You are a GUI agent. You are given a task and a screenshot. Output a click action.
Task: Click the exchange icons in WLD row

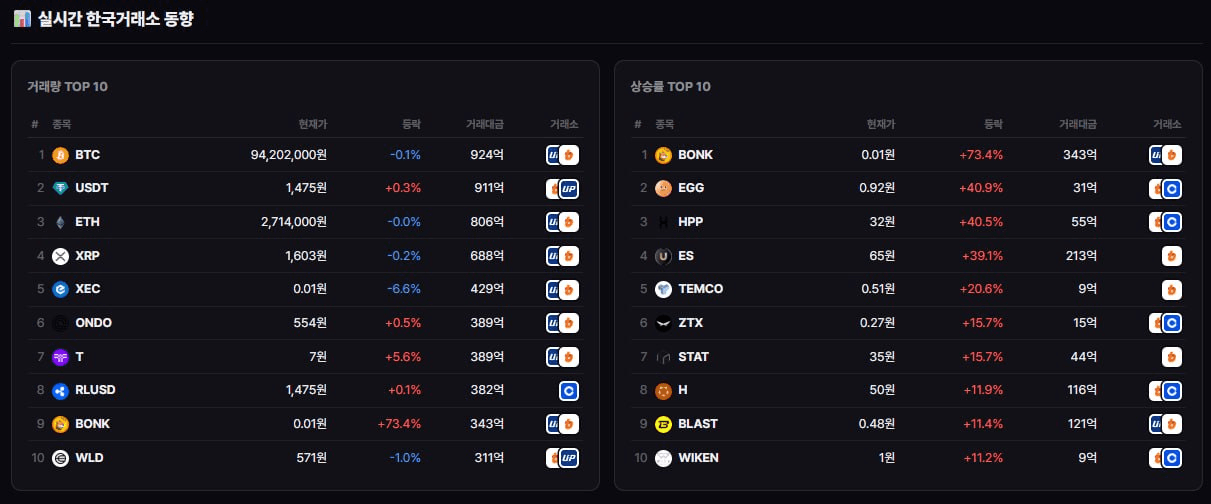coord(563,458)
